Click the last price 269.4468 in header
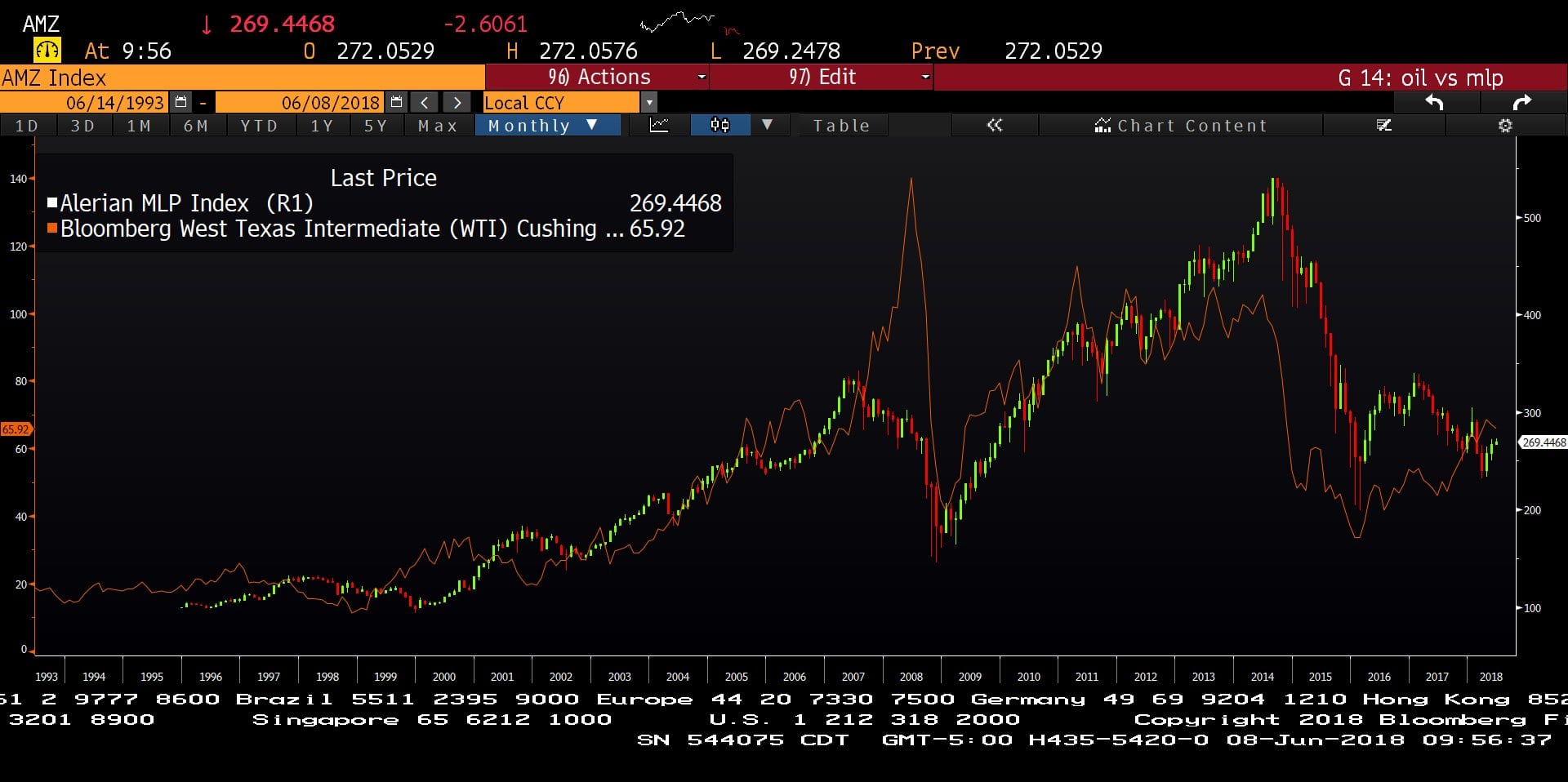The height and width of the screenshot is (782, 1568). tap(282, 24)
